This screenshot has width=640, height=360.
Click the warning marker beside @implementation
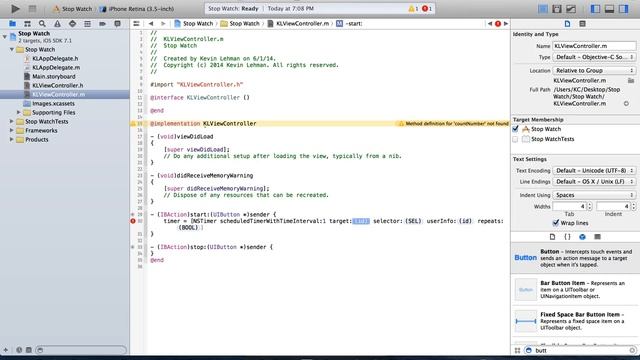tap(133, 124)
